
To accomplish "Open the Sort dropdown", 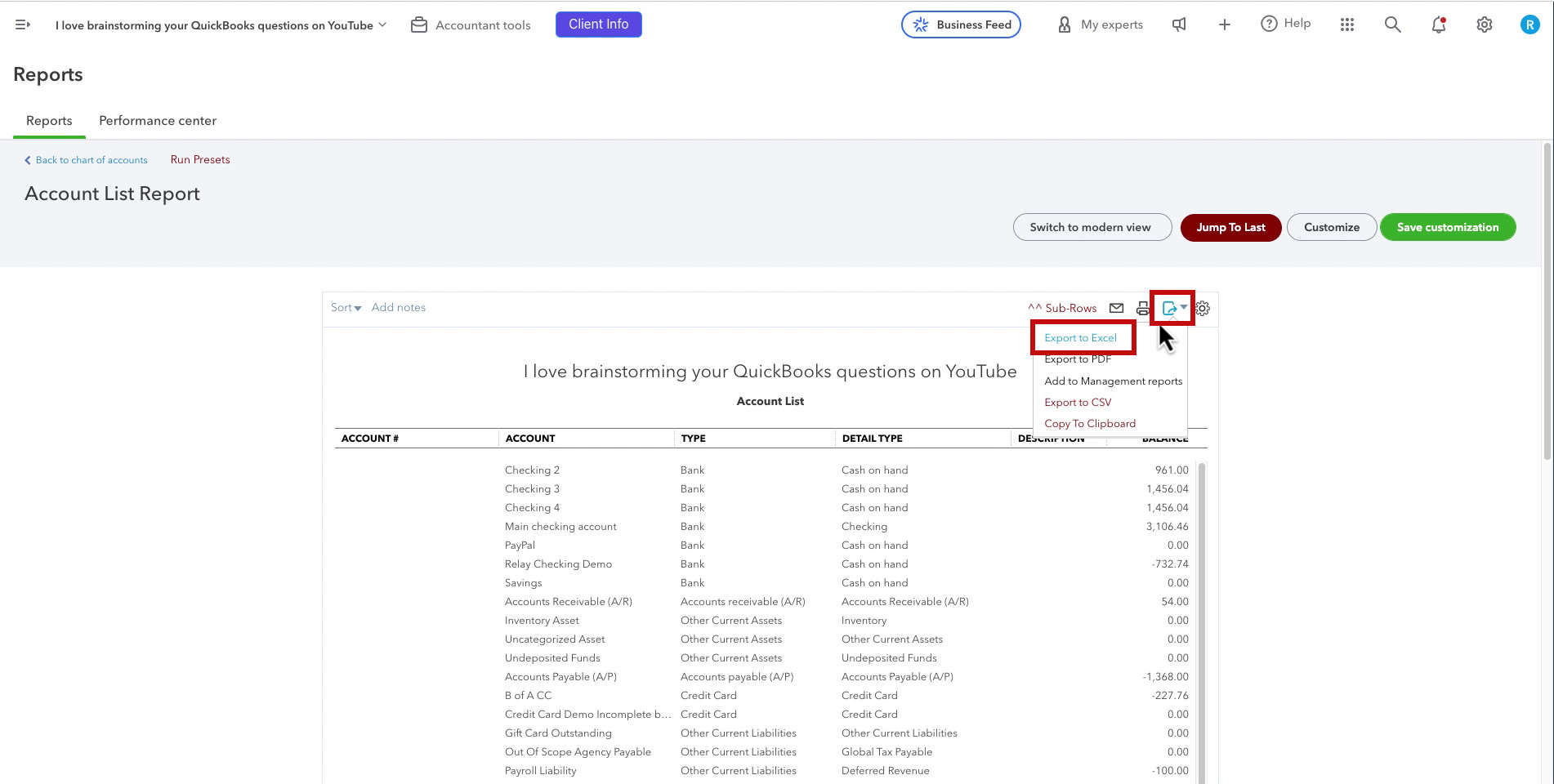I will 346,307.
